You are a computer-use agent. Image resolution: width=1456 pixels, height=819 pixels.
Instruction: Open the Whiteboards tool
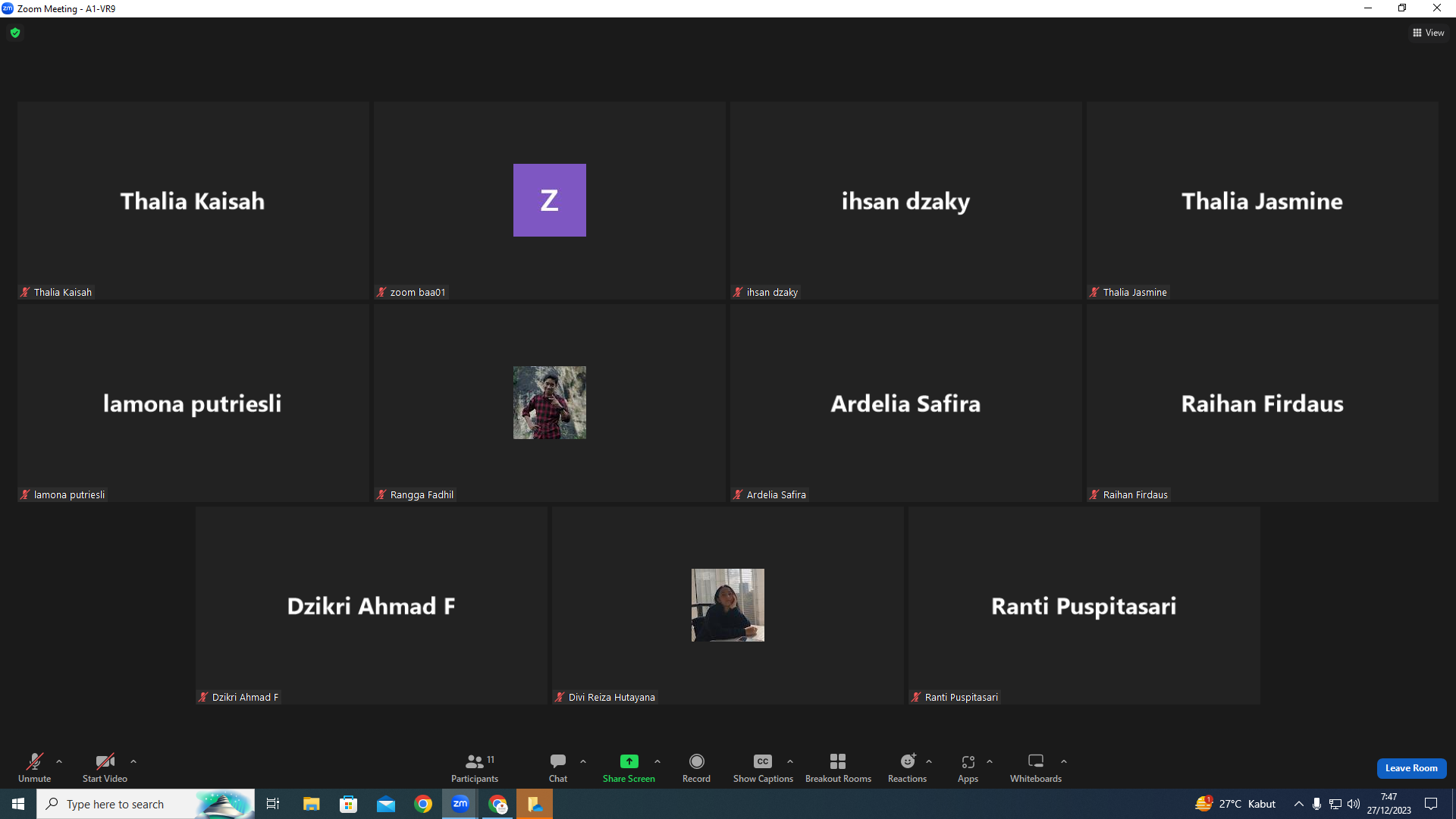pyautogui.click(x=1036, y=767)
